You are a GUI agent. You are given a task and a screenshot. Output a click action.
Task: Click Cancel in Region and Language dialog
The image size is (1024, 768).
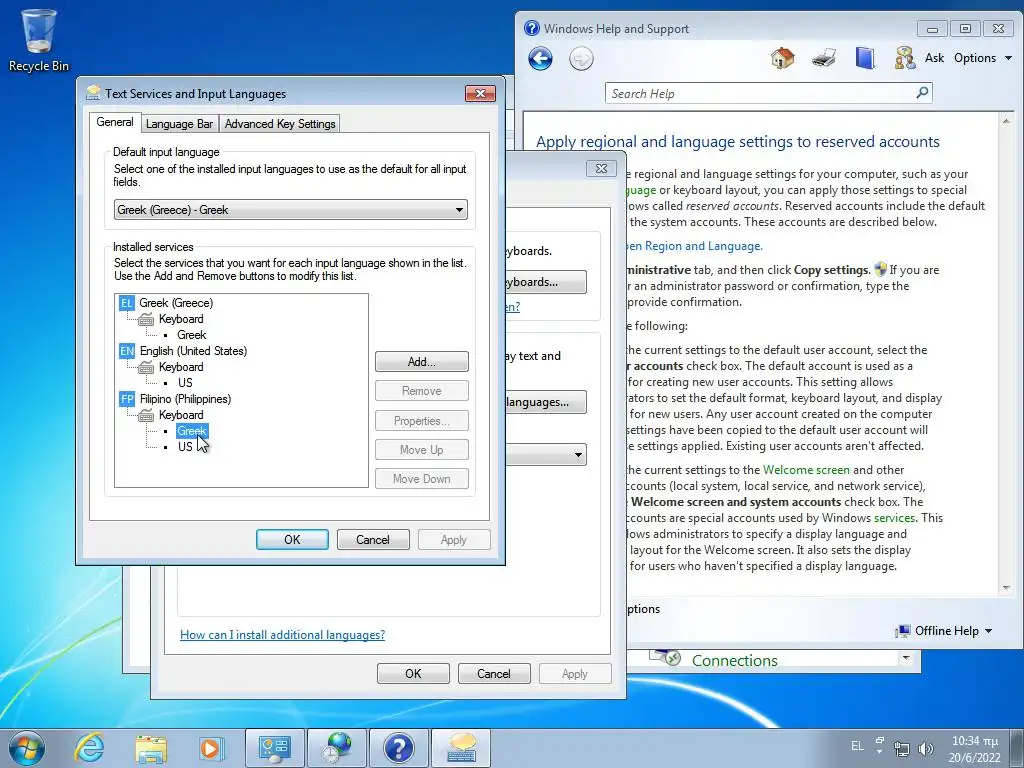pyautogui.click(x=494, y=673)
